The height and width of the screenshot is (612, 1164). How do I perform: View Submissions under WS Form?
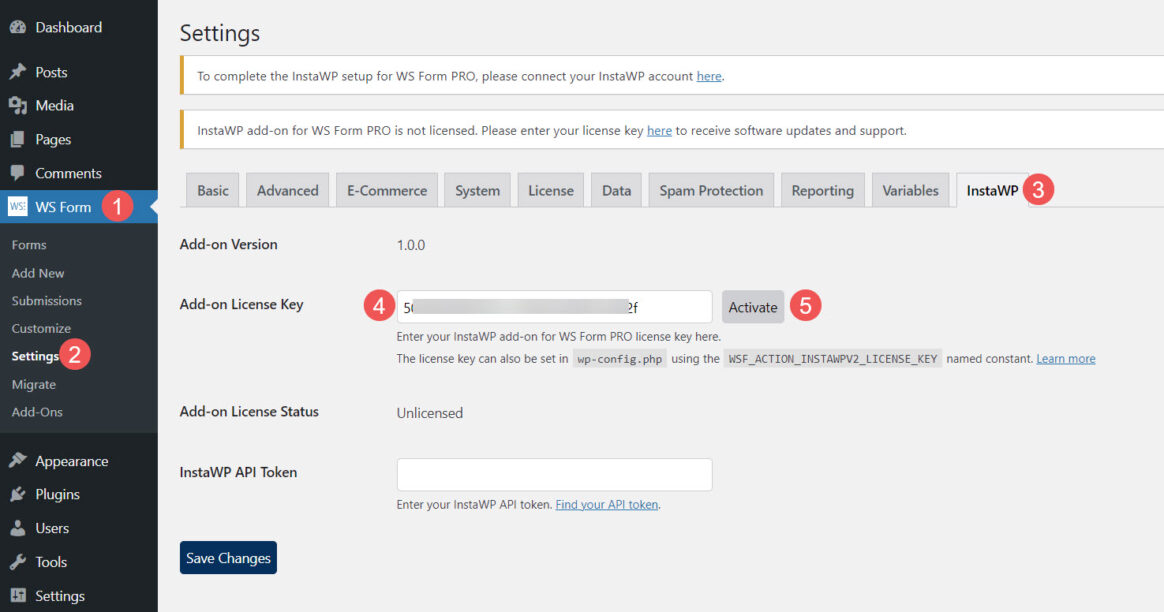click(47, 301)
